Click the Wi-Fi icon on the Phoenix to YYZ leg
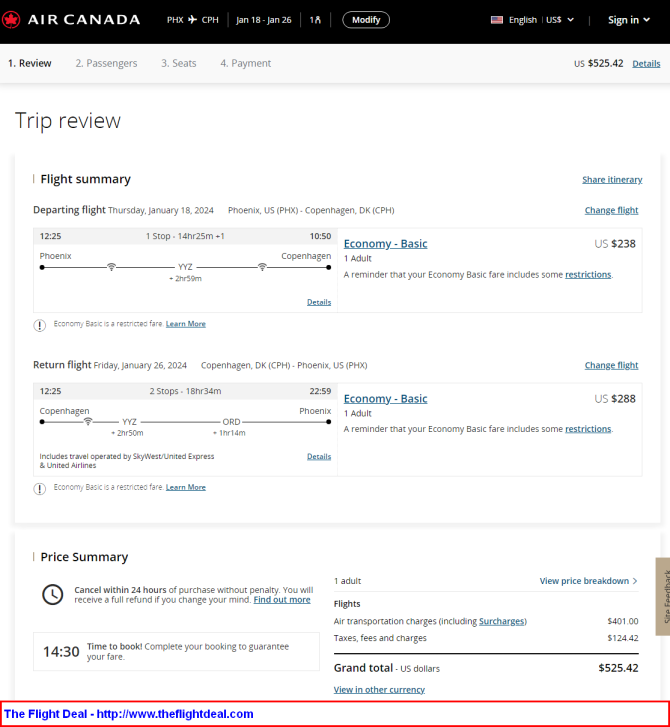This screenshot has width=670, height=727. point(111,267)
